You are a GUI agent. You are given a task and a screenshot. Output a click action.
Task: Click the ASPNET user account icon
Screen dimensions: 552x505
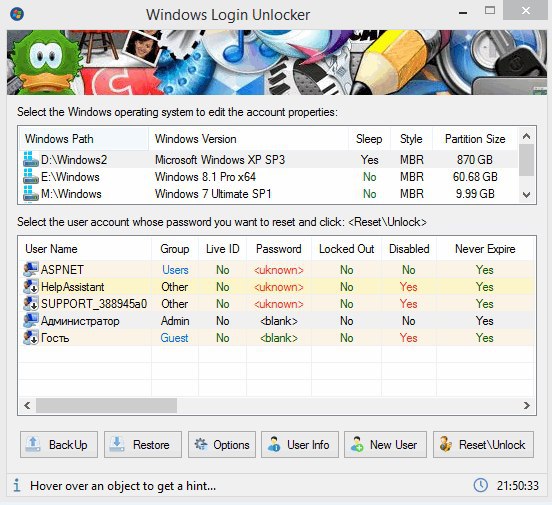[31, 269]
